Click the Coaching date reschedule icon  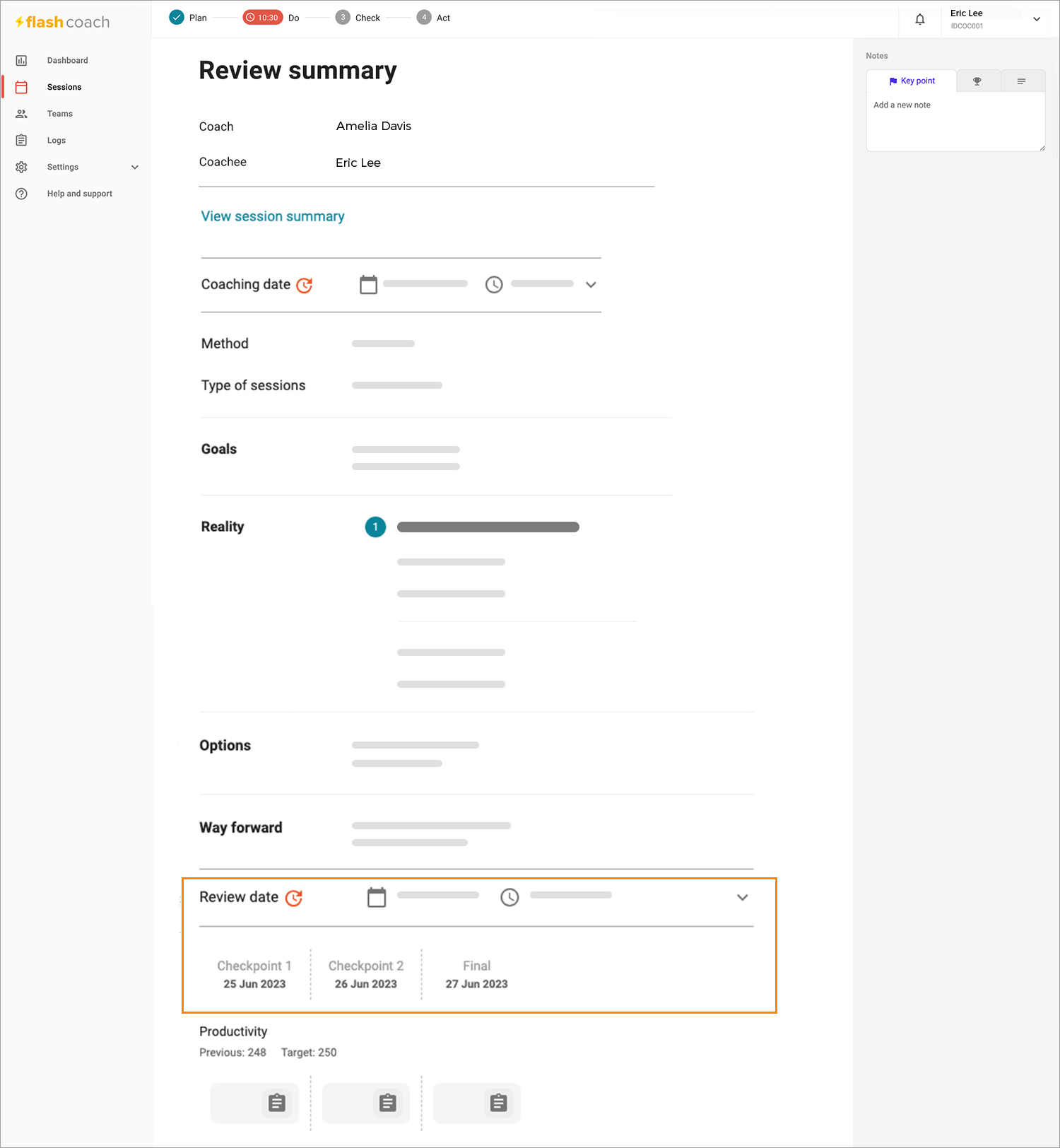pos(305,285)
